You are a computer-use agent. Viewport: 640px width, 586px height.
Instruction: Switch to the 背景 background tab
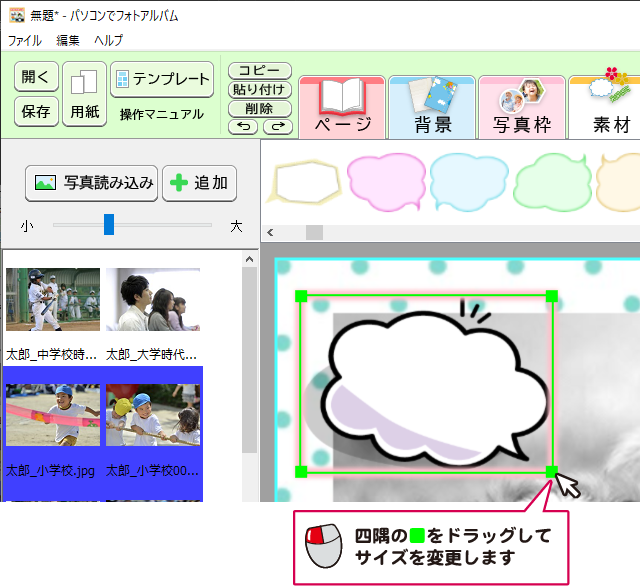(x=432, y=108)
